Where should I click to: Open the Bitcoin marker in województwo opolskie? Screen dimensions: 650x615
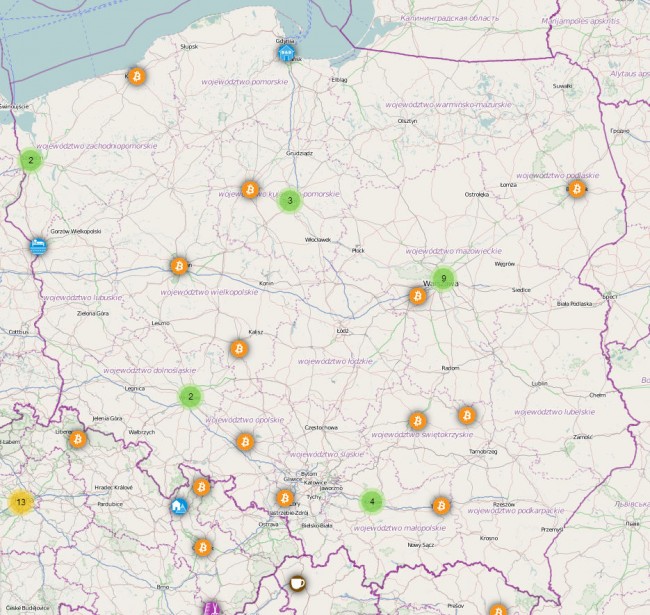(245, 442)
